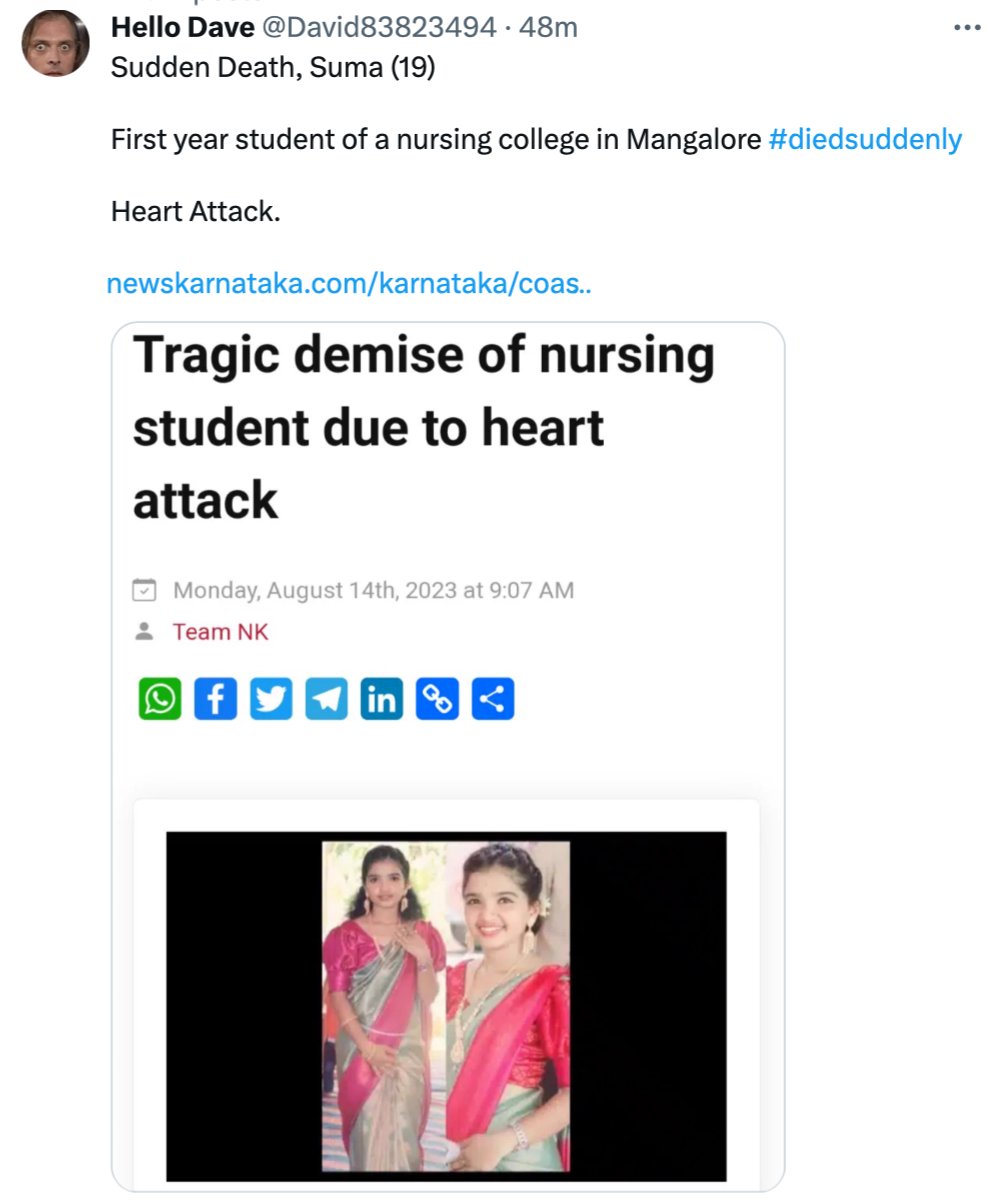Click the Twitter bird share icon
The height and width of the screenshot is (1200, 988).
pos(271,699)
